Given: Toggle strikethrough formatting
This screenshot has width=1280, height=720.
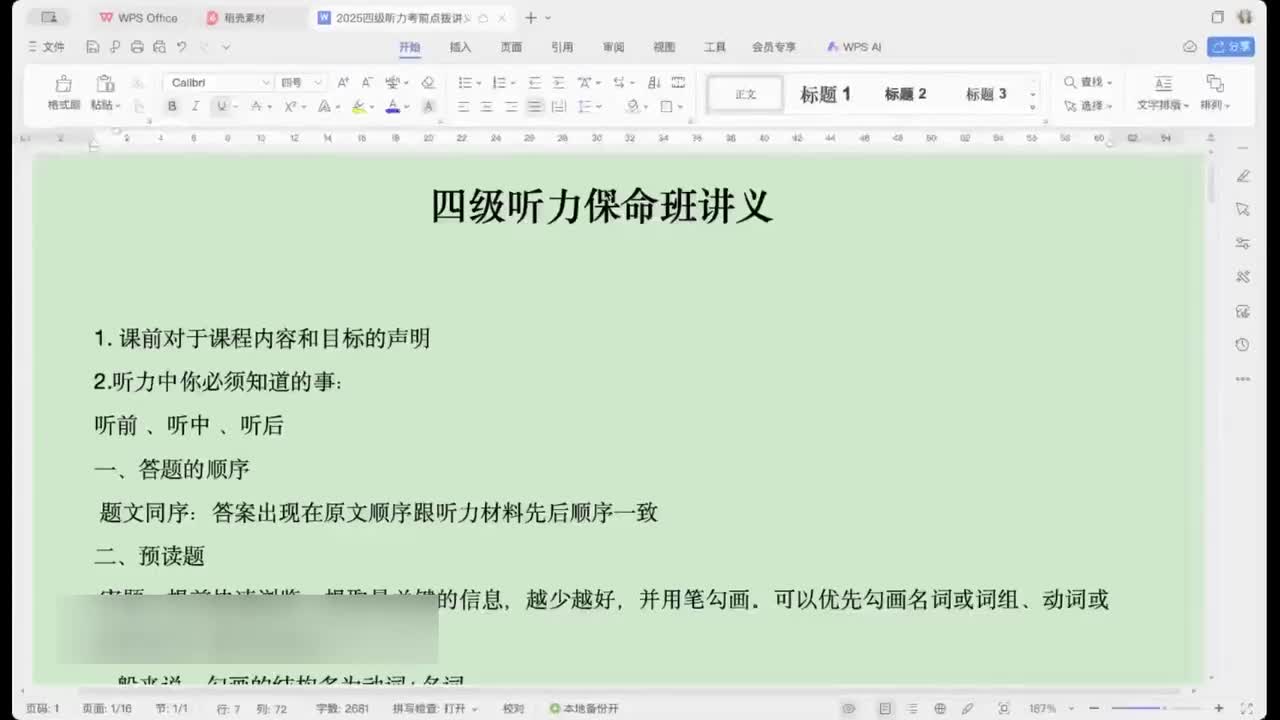Looking at the screenshot, I should click(x=256, y=106).
